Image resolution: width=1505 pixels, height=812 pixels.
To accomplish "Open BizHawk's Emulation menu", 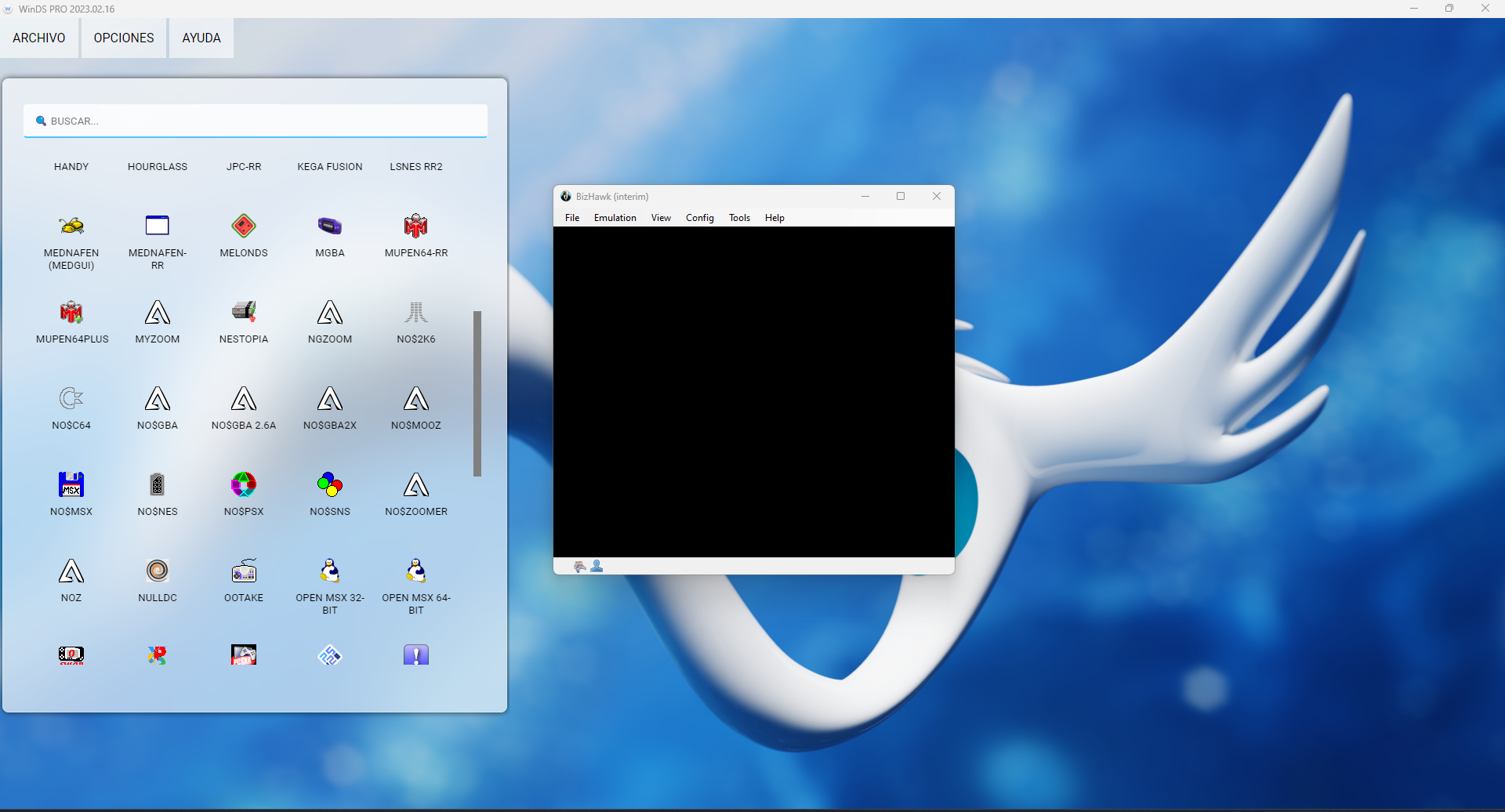I will (x=615, y=218).
